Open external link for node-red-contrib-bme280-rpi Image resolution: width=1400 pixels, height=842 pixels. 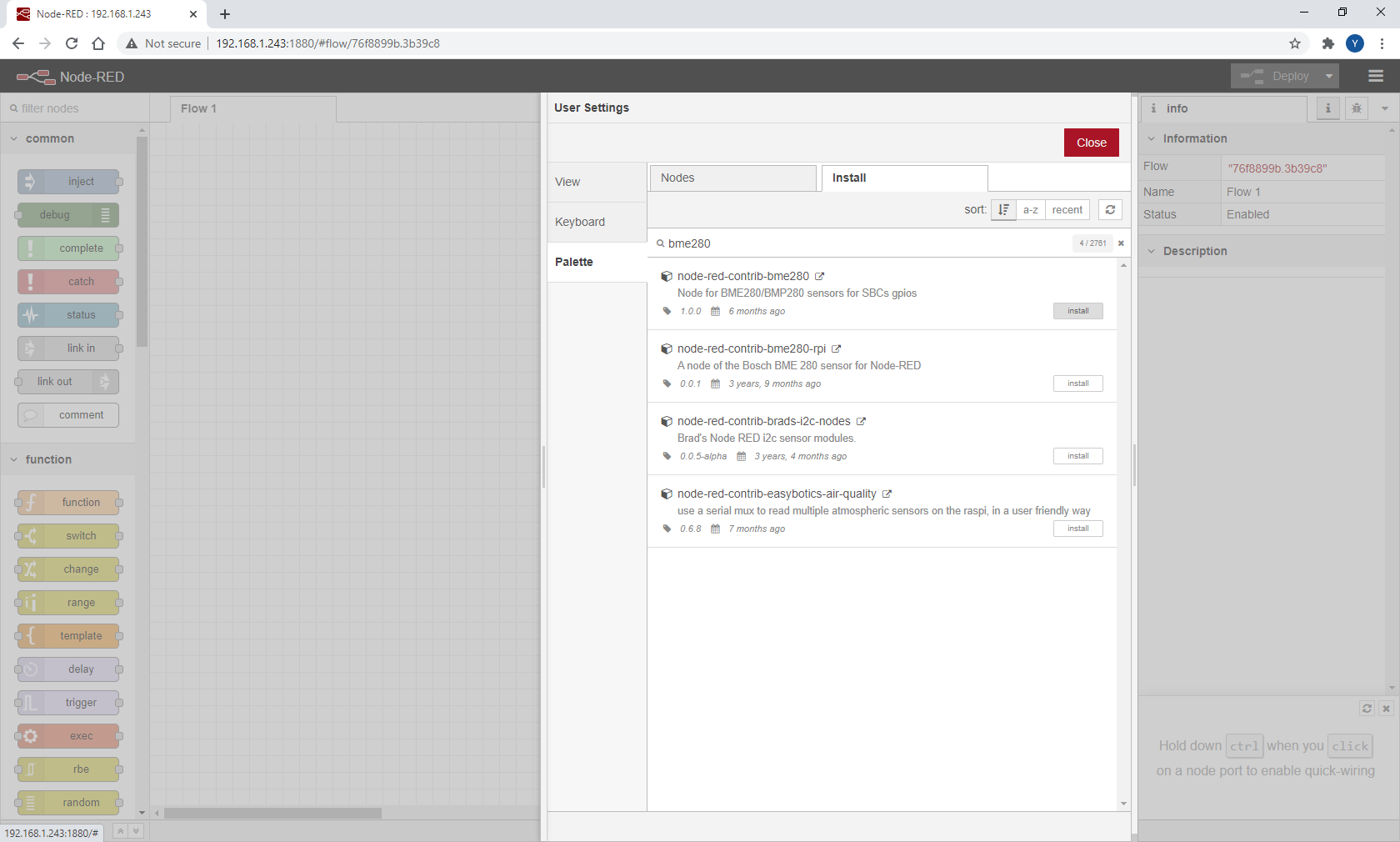pos(836,348)
